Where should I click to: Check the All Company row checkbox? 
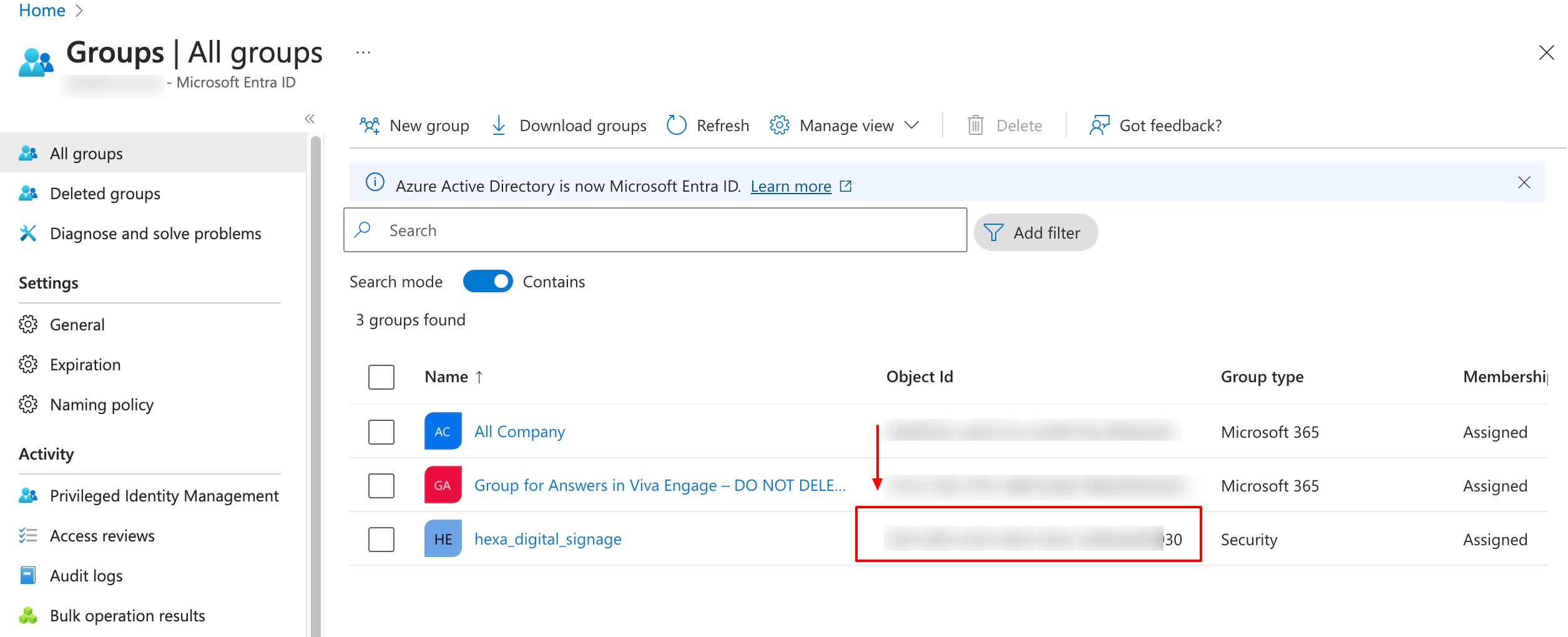point(381,432)
